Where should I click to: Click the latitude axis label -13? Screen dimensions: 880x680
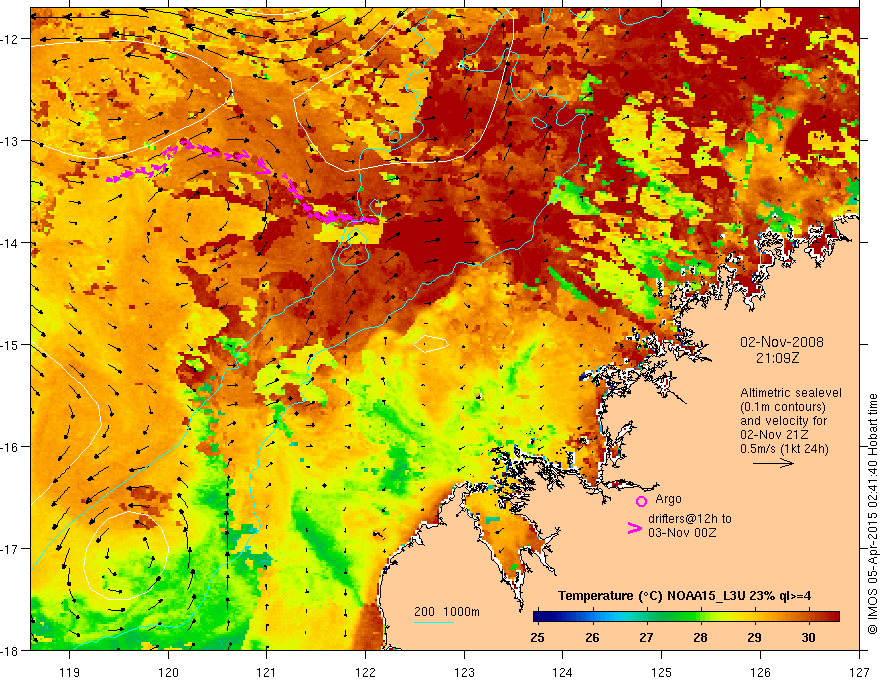pyautogui.click(x=11, y=141)
